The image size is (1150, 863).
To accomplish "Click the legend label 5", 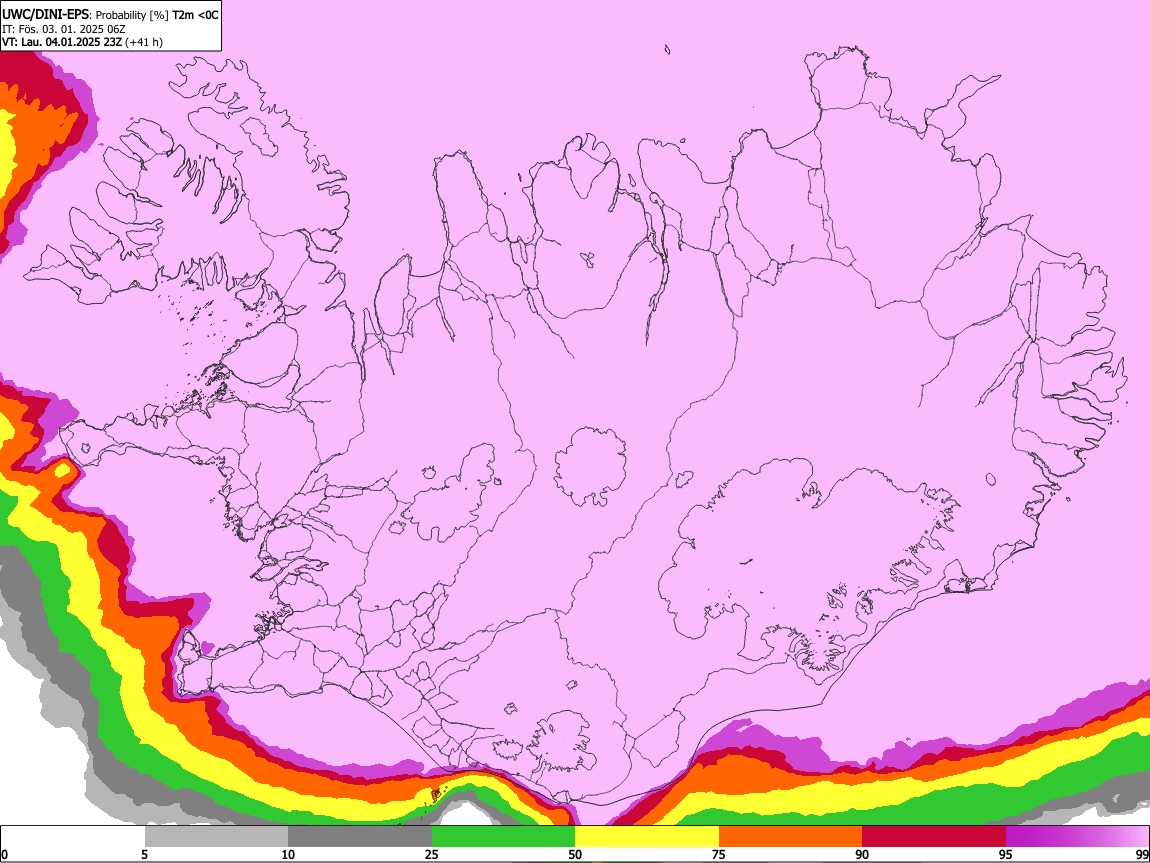I will [x=144, y=855].
